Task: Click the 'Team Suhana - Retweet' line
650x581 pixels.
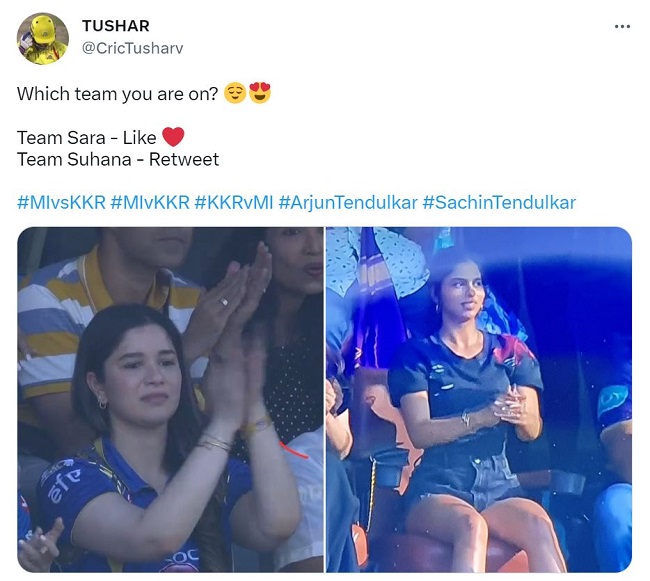Action: (x=118, y=160)
